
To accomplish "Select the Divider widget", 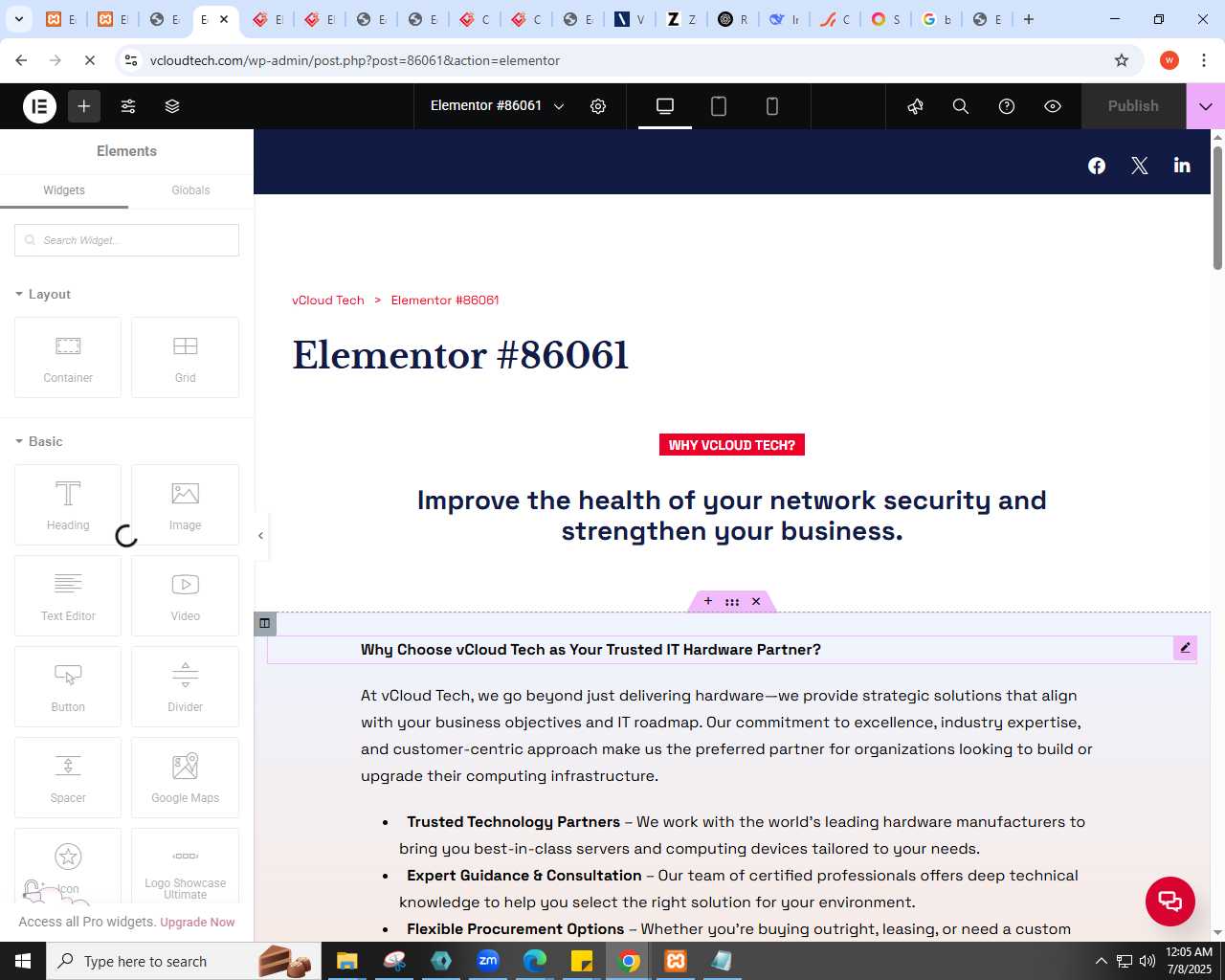I will tap(185, 686).
